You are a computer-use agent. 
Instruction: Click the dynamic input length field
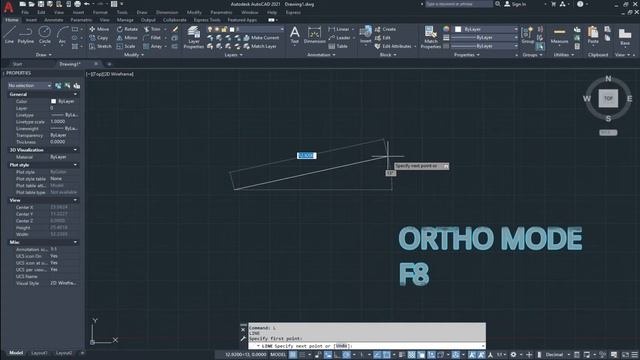(307, 156)
